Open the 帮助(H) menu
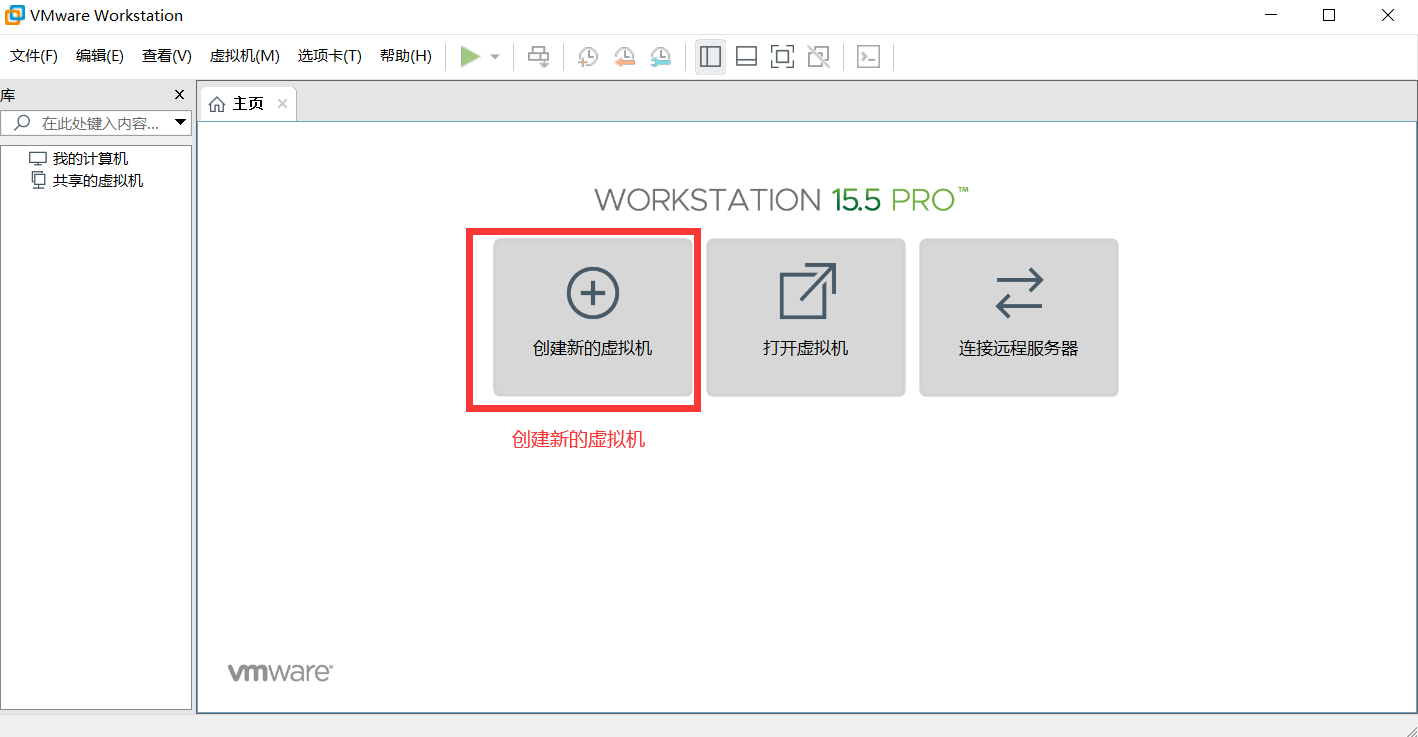This screenshot has height=737, width=1418. (x=406, y=56)
